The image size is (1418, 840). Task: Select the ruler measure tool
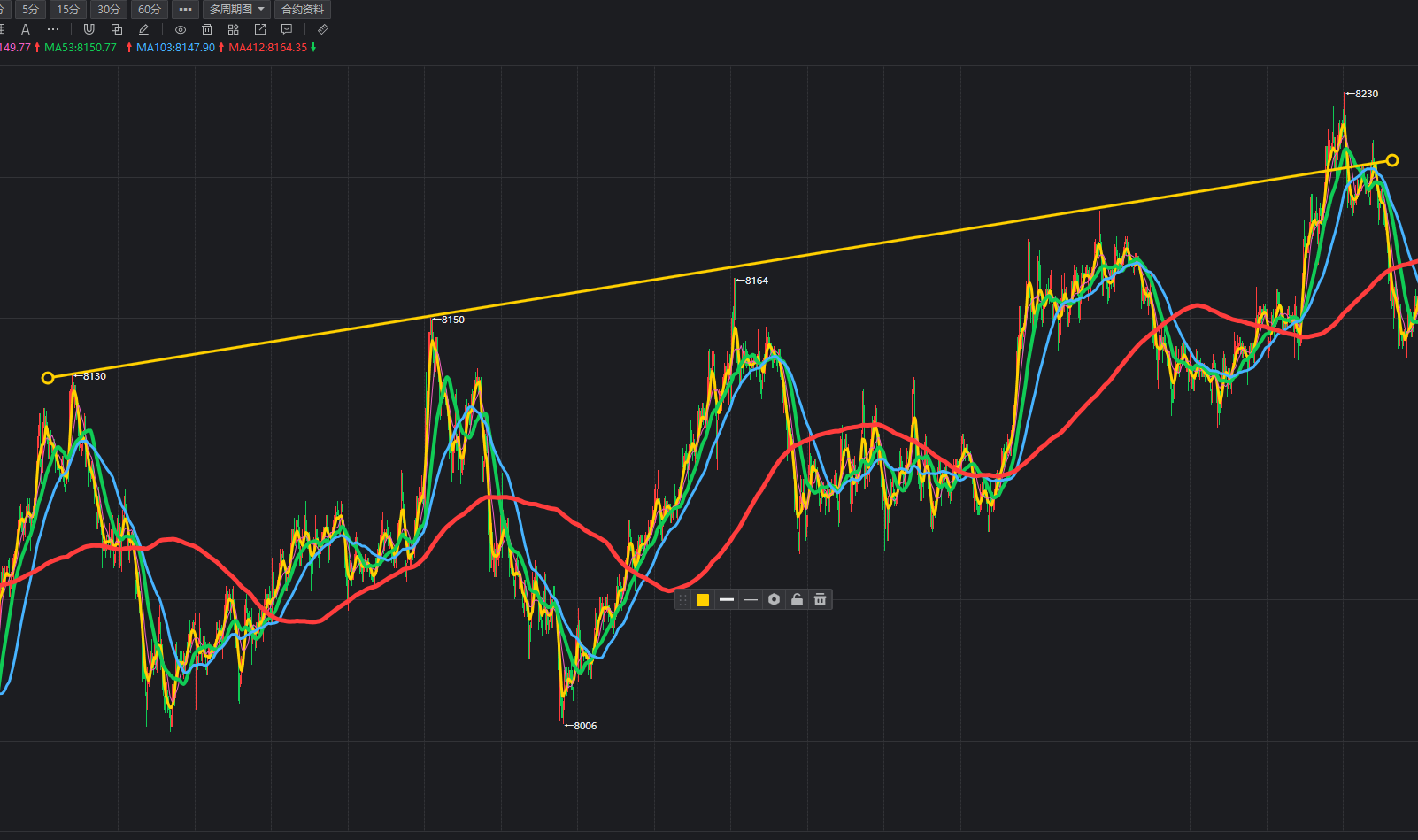pyautogui.click(x=323, y=29)
